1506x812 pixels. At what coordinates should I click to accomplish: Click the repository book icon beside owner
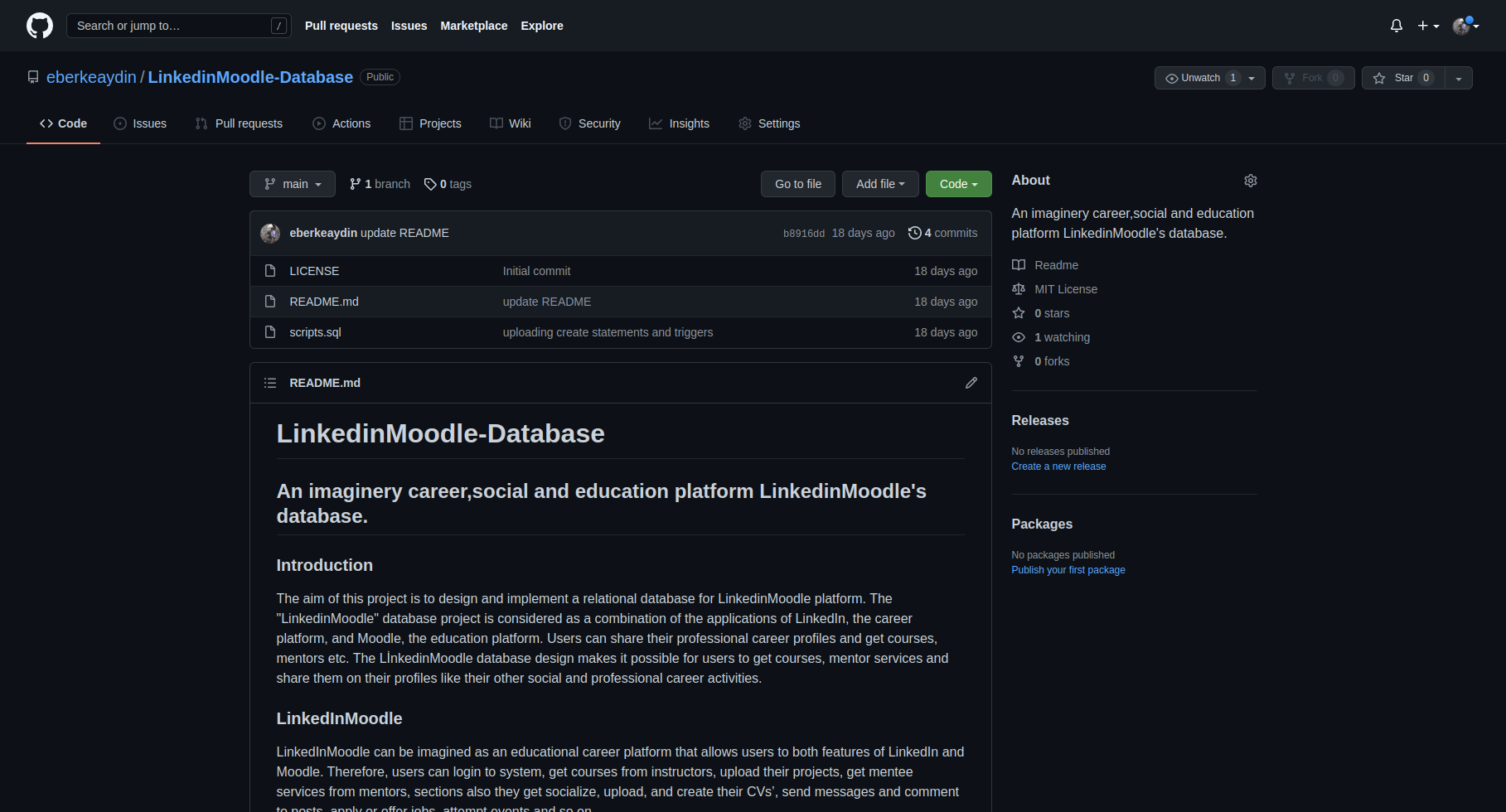coord(33,77)
